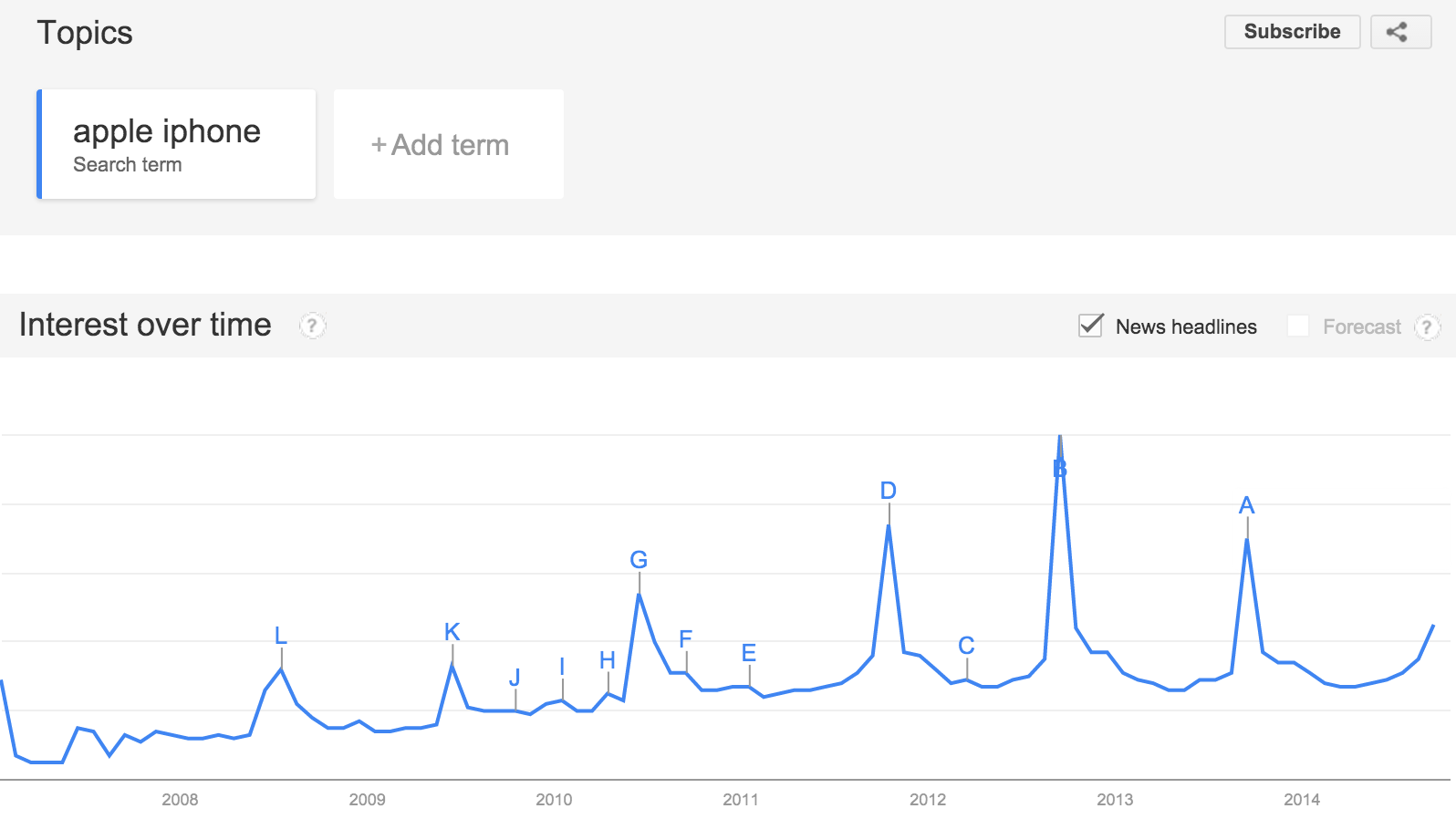Screen dimensions: 1456x819
Task: Click news headline marker D
Action: coord(889,491)
